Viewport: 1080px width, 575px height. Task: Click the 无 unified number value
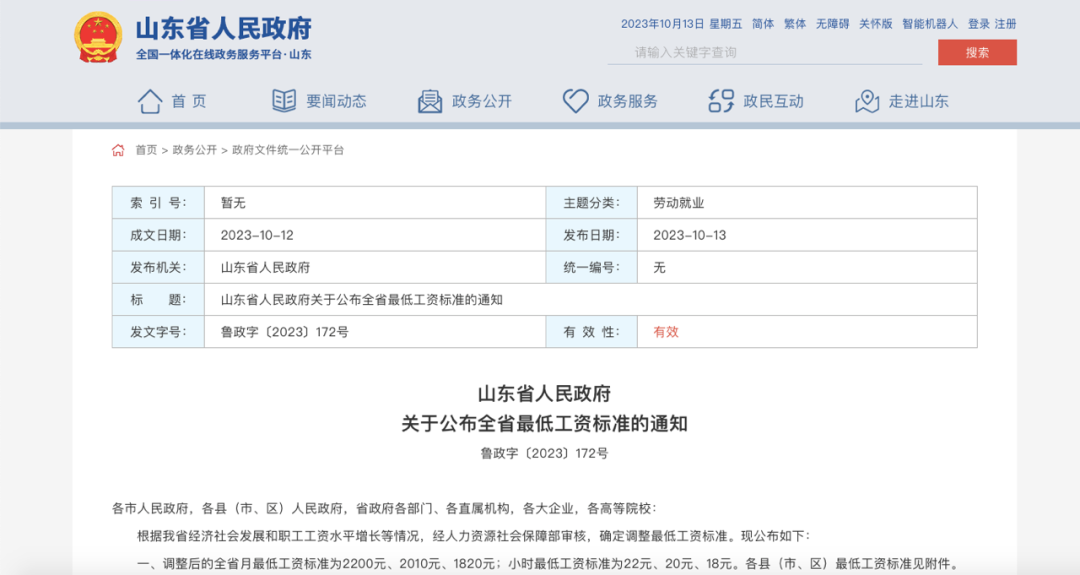(659, 268)
